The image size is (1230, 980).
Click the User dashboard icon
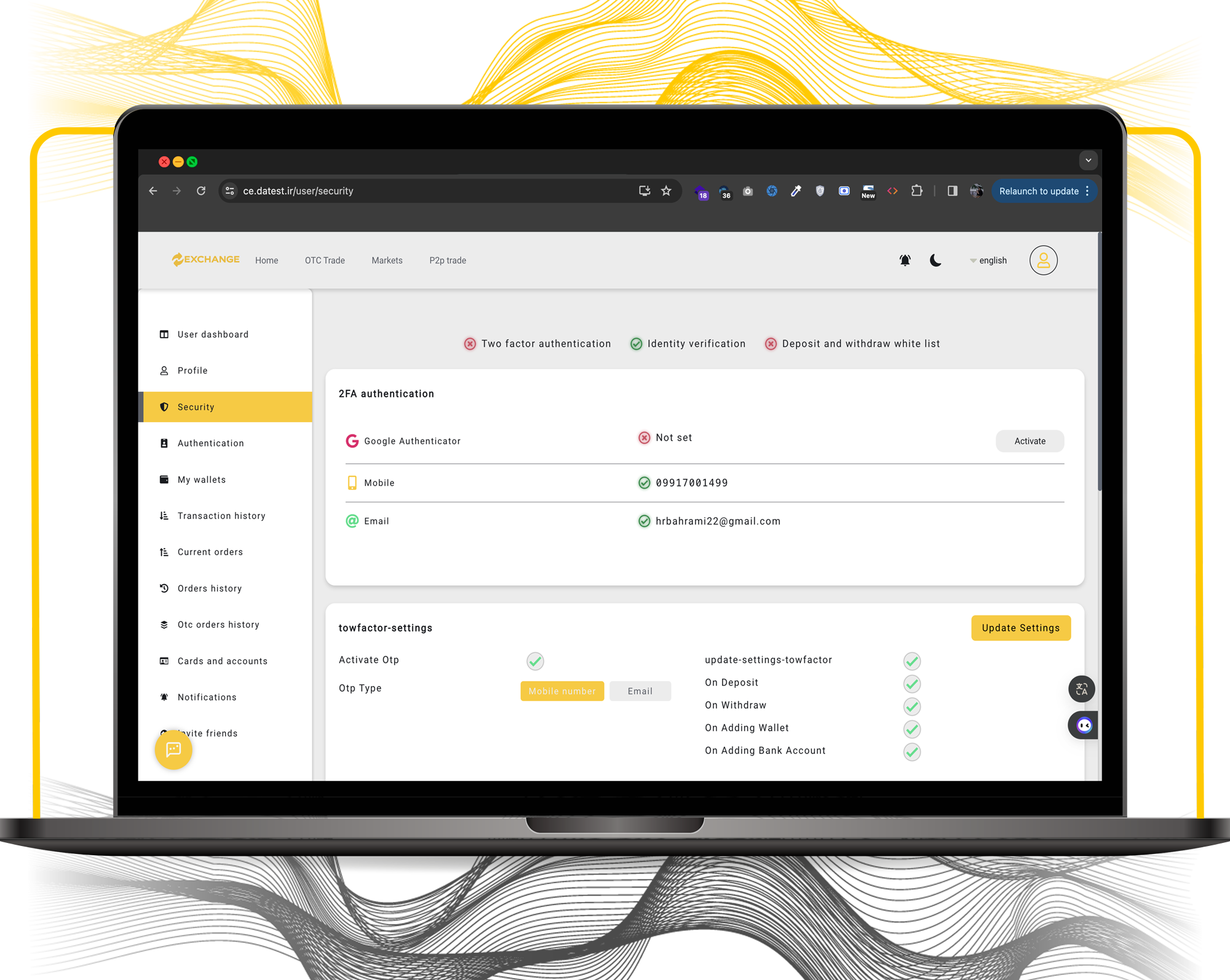pos(164,334)
